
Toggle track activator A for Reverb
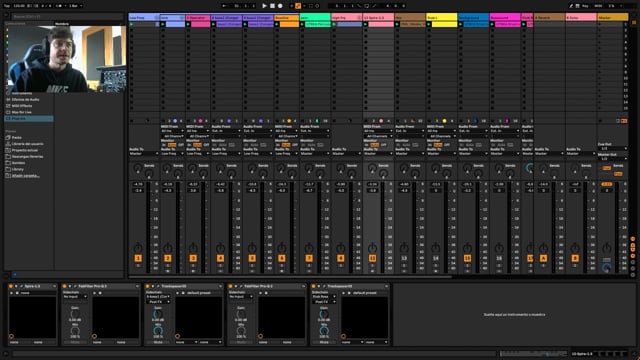pyautogui.click(x=543, y=258)
